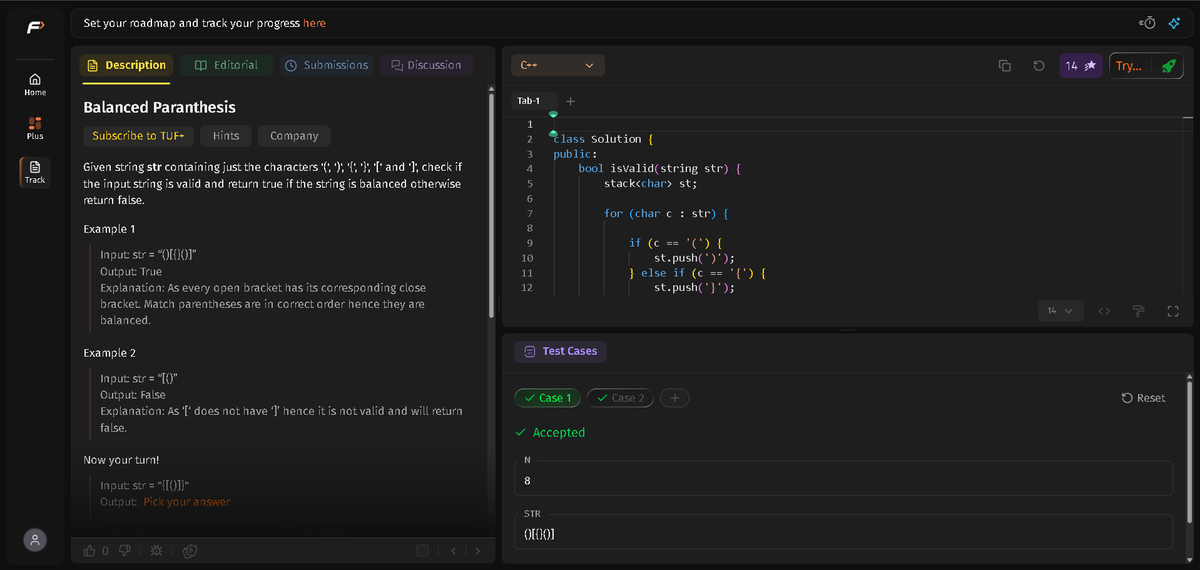The image size is (1200, 570).
Task: Open the Track section in sidebar
Action: click(x=35, y=171)
